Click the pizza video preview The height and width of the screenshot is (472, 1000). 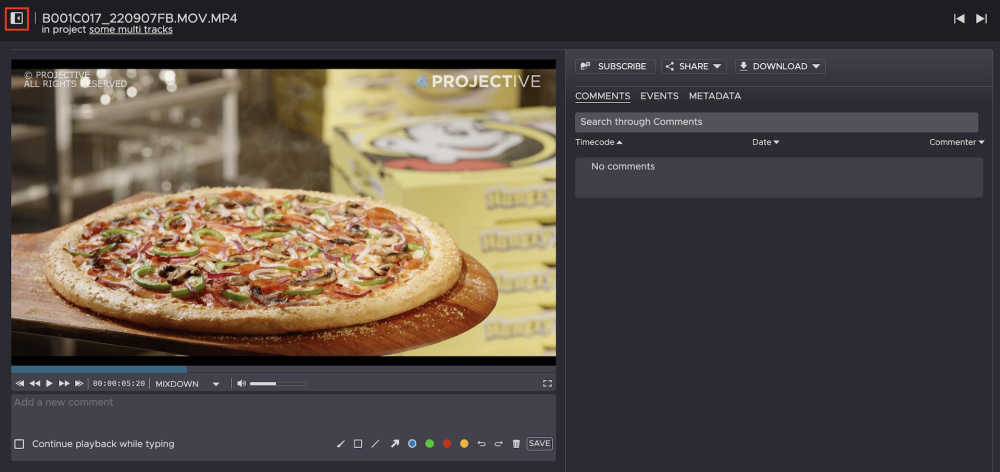coord(283,212)
